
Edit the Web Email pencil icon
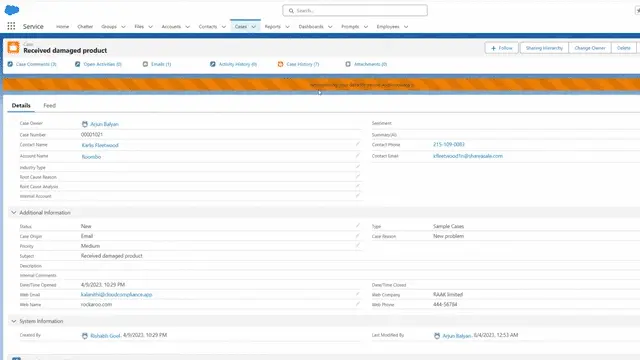click(358, 294)
